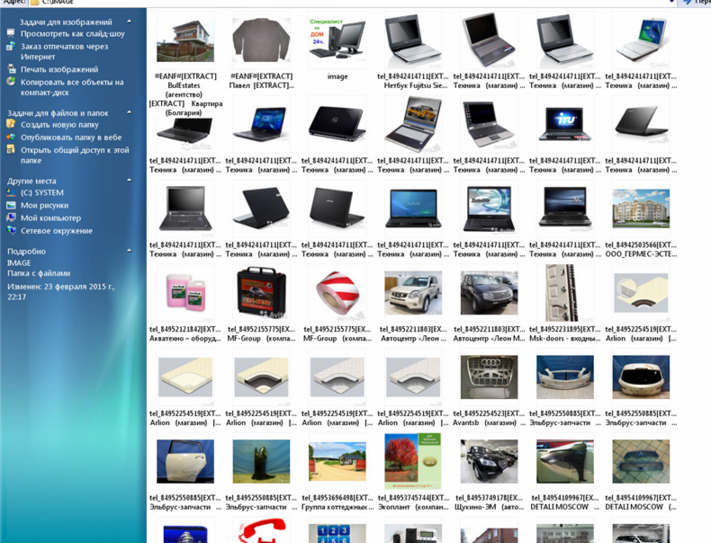Click the 'Папка с файлами' details text
The image size is (711, 543).
tap(39, 273)
